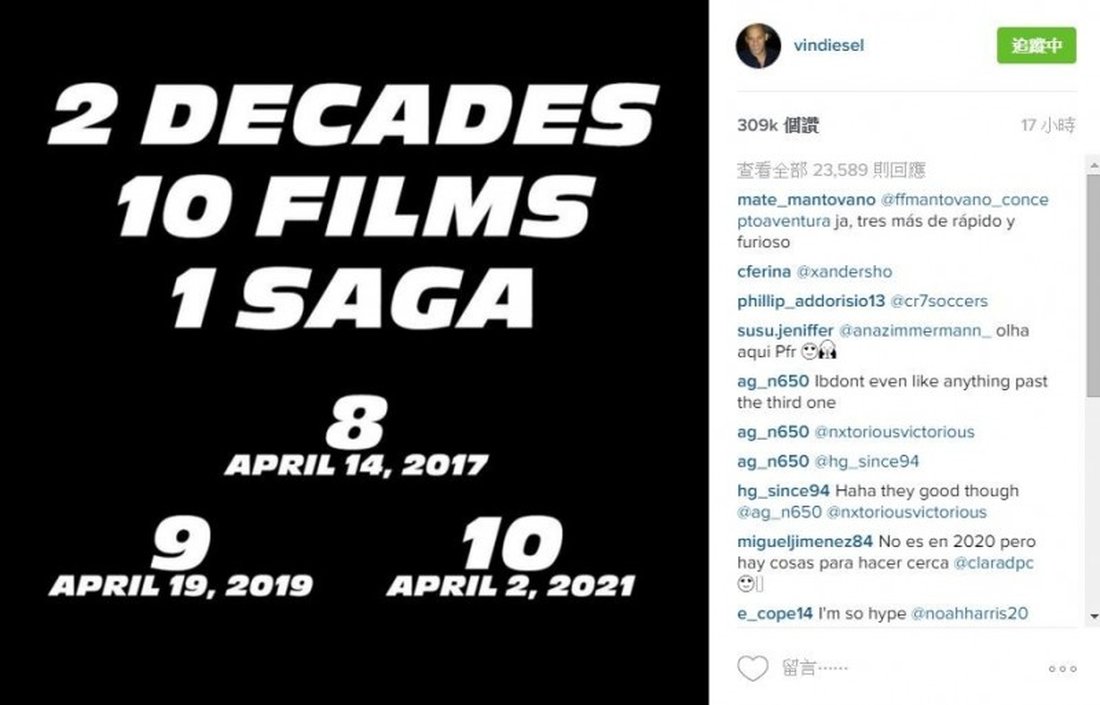Click the vindiesel profile avatar
1100x705 pixels.
(759, 46)
